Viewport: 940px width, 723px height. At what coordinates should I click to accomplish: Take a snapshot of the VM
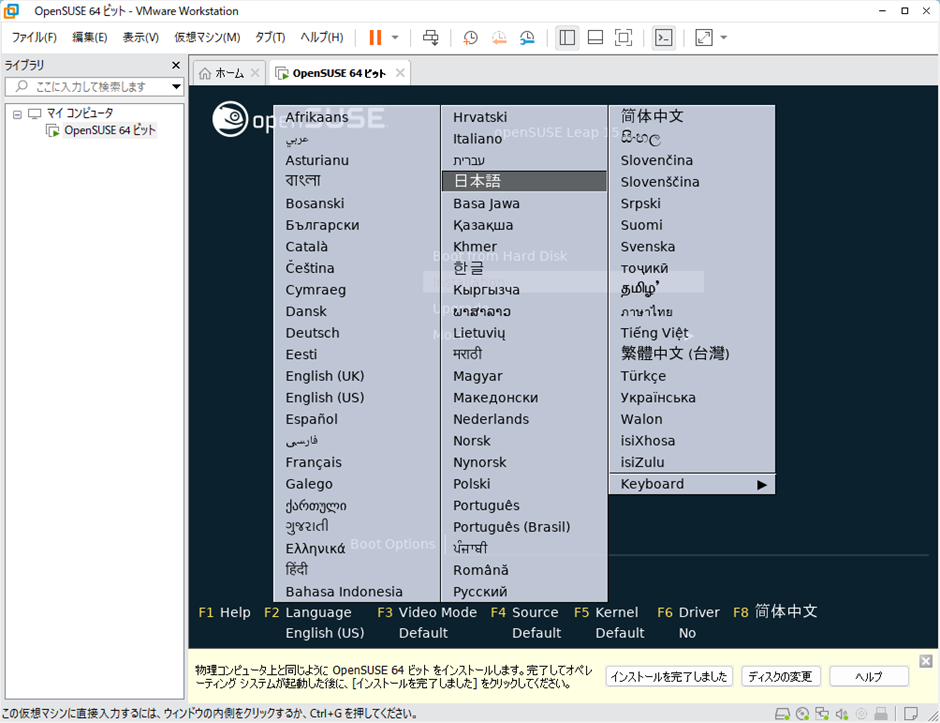point(470,38)
